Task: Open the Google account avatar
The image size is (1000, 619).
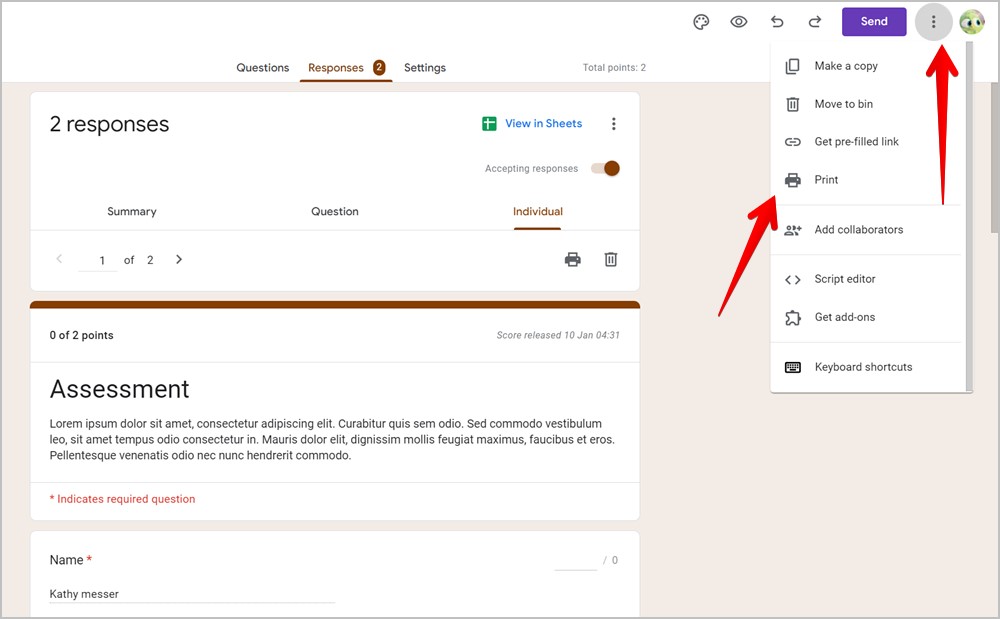Action: coord(972,22)
